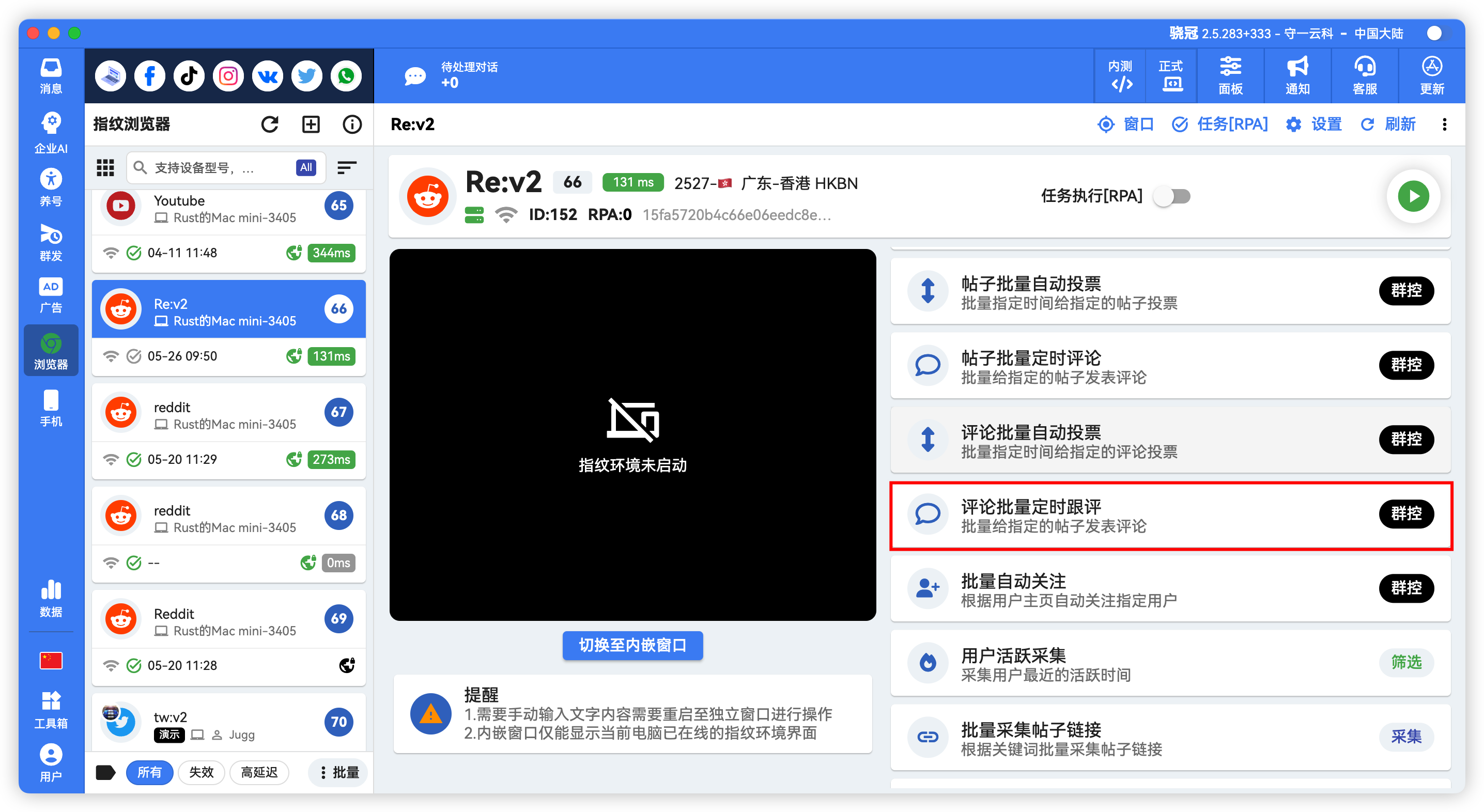Open the 企业AI sidebar section
Screen dimensions: 1484x812
pyautogui.click(x=51, y=132)
